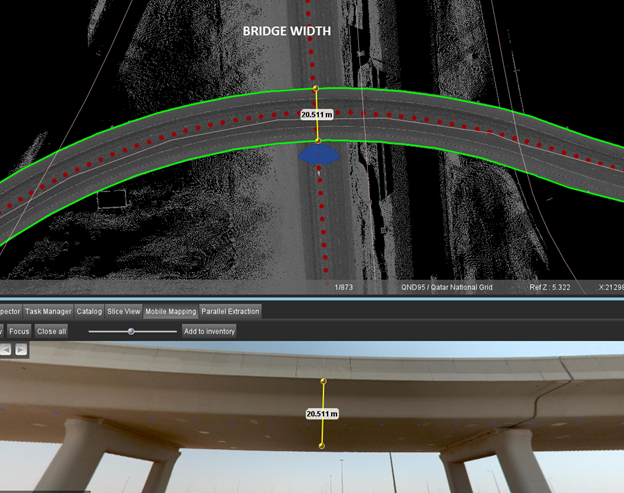Select the bottom yellow measurement endpoint in map
624x493 pixels.
click(x=317, y=140)
